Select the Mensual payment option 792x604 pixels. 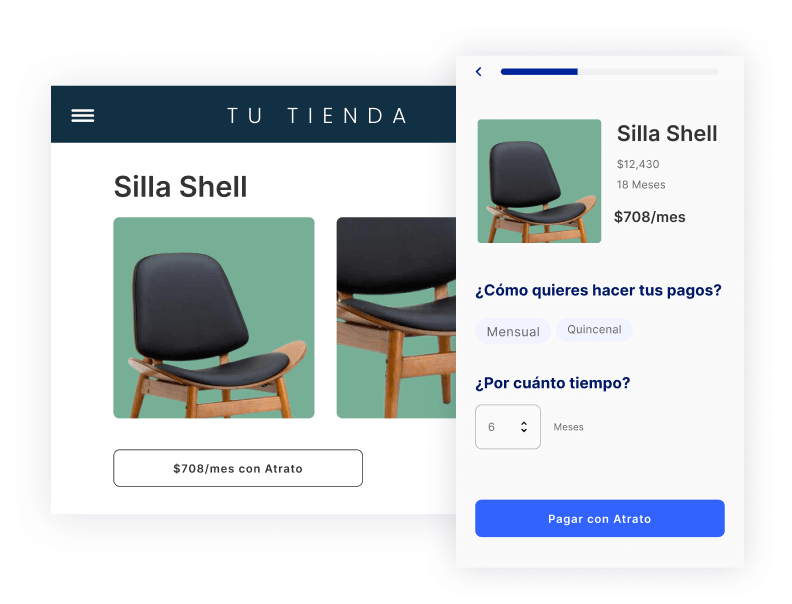tap(513, 331)
